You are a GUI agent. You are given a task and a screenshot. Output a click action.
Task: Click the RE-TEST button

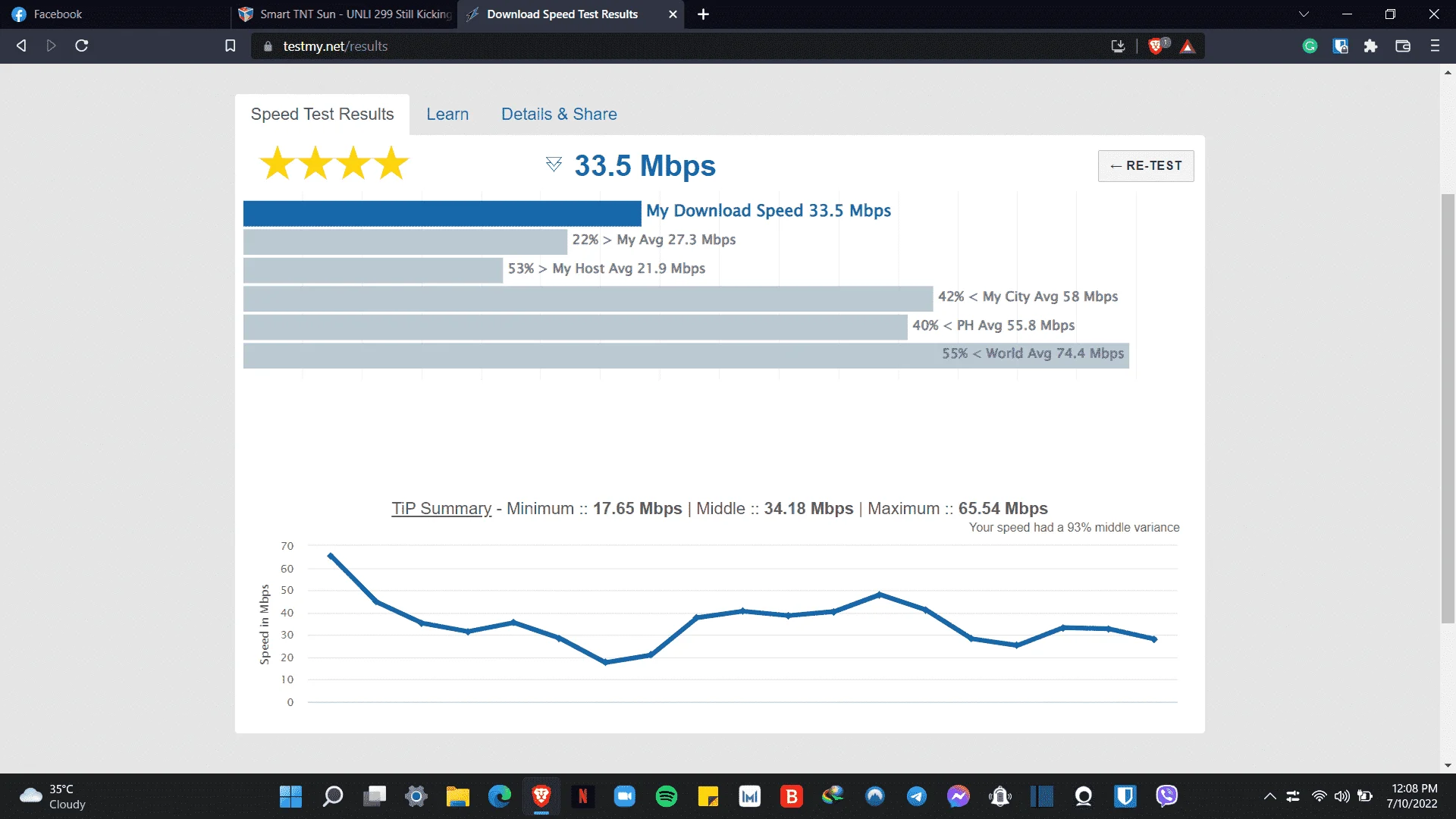(x=1146, y=166)
